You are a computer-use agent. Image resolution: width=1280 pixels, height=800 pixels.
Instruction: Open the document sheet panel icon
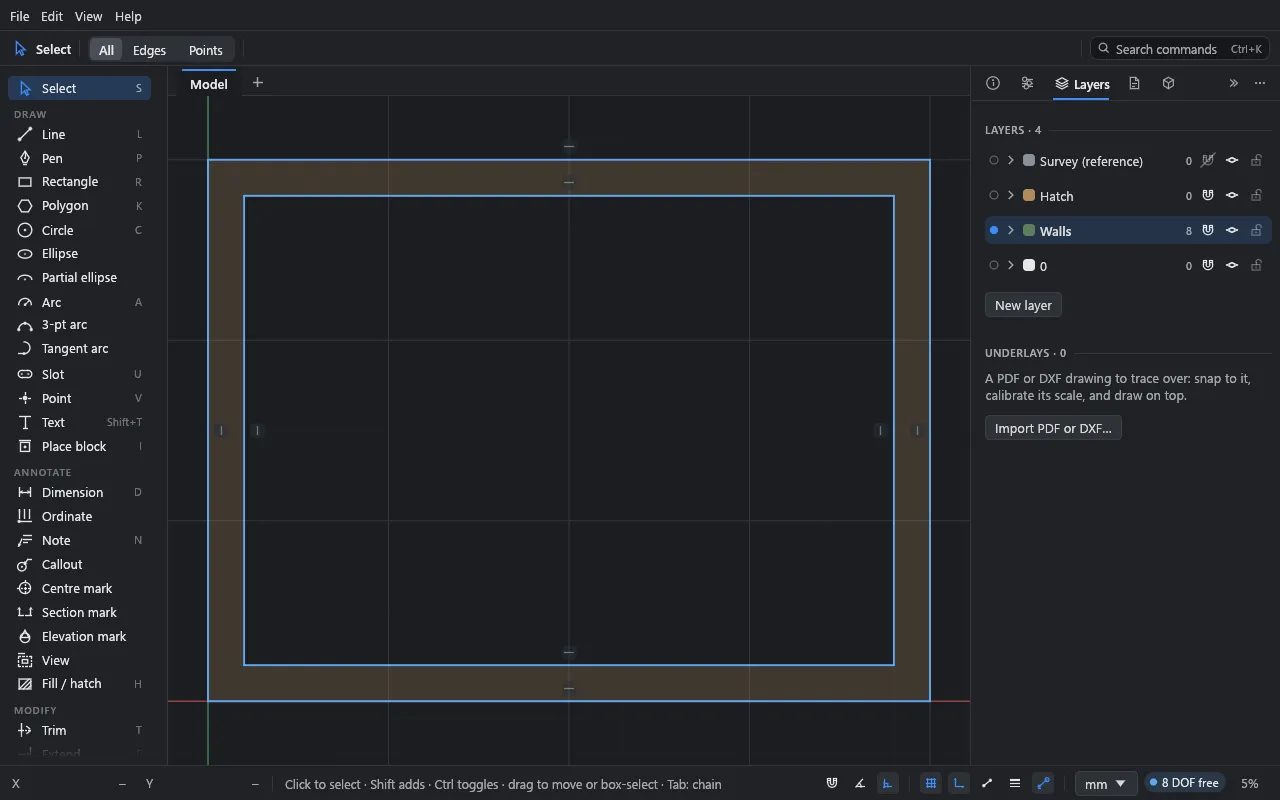click(1134, 84)
